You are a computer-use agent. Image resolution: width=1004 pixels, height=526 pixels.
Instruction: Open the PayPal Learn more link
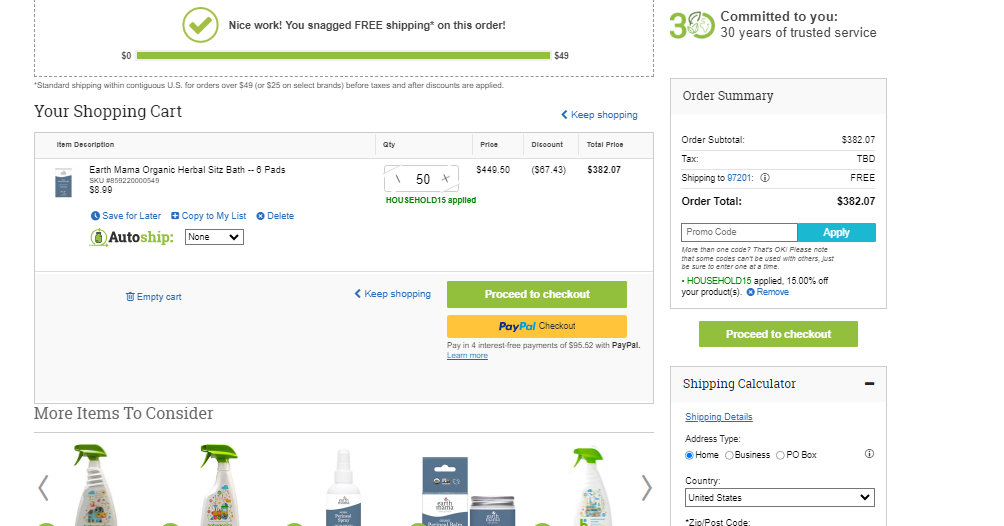[467, 356]
